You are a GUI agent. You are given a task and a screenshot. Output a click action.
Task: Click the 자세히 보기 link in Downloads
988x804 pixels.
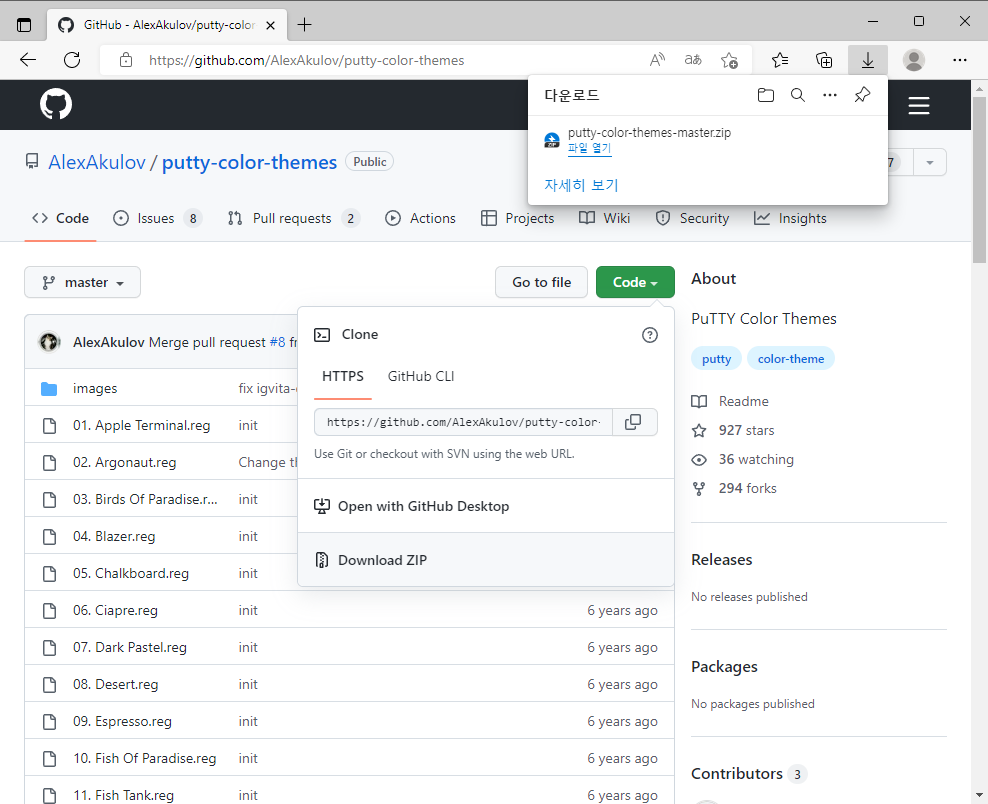(x=581, y=185)
